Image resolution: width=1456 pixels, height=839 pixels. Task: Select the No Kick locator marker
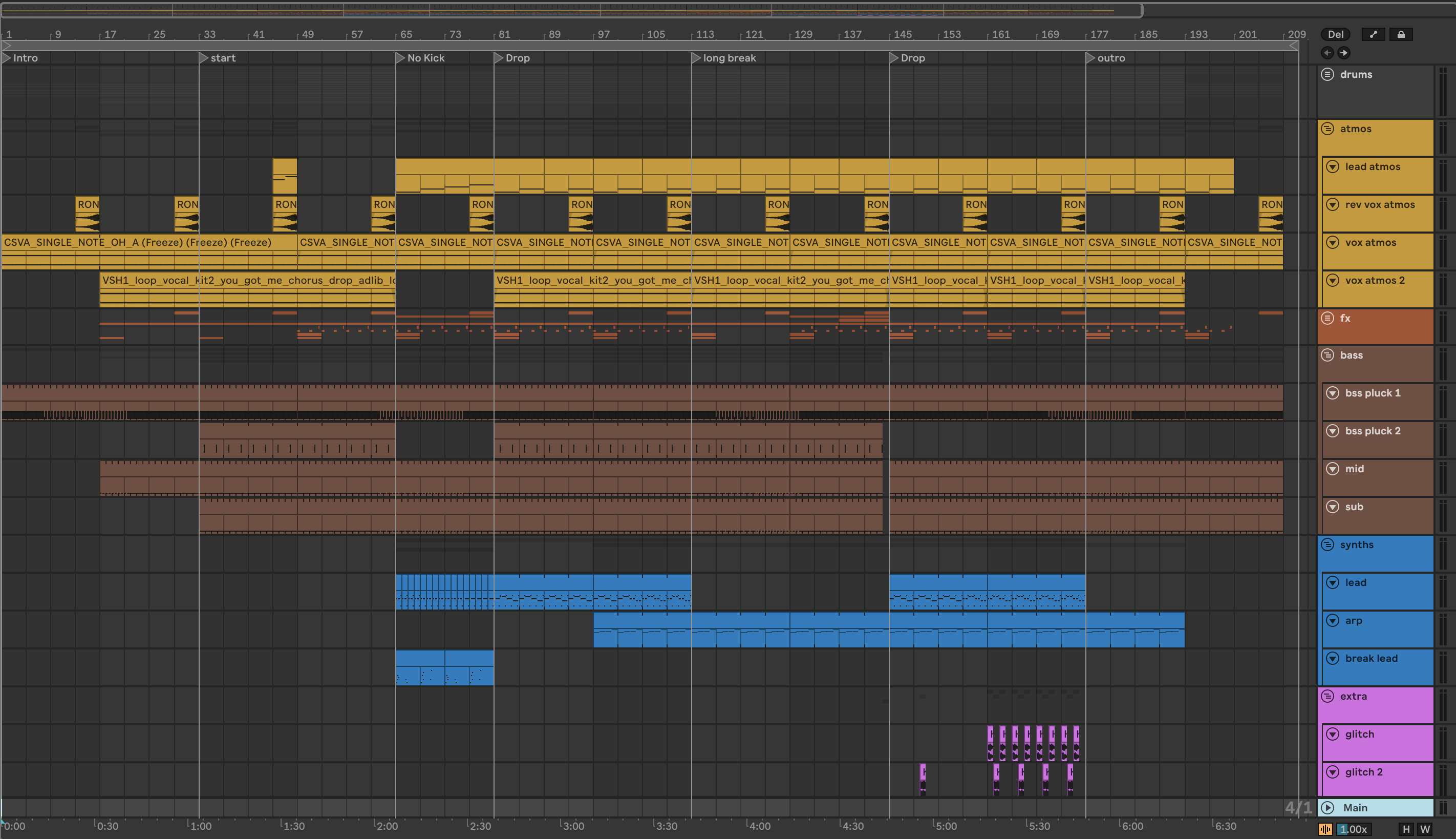[x=400, y=58]
